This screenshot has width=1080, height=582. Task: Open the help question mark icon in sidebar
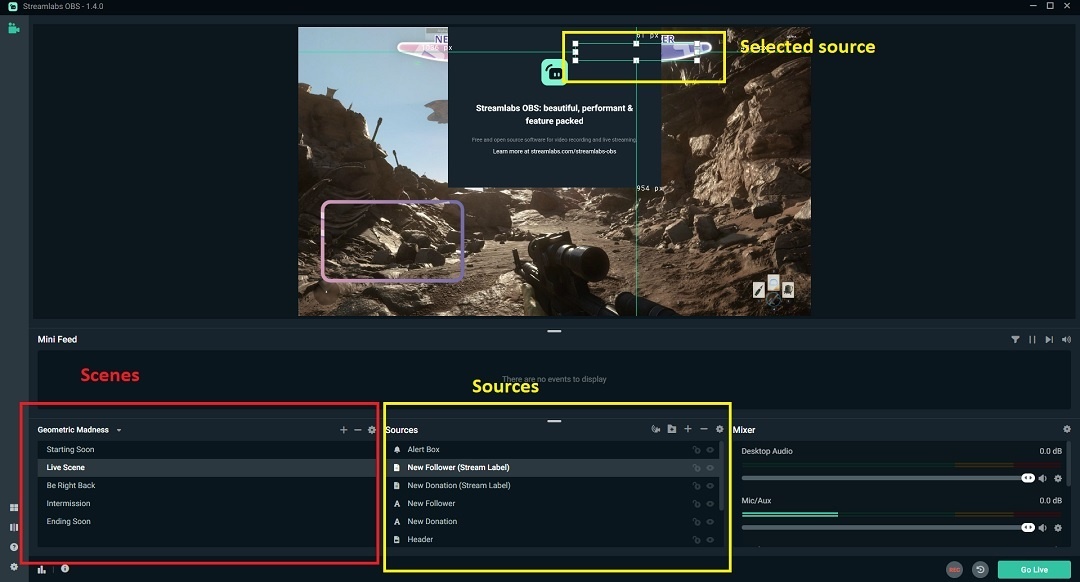tap(14, 547)
